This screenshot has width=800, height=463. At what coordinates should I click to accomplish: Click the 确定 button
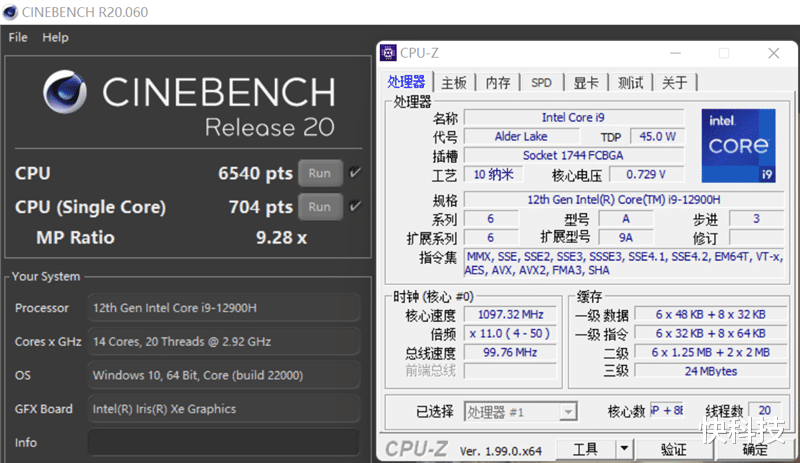coord(755,449)
